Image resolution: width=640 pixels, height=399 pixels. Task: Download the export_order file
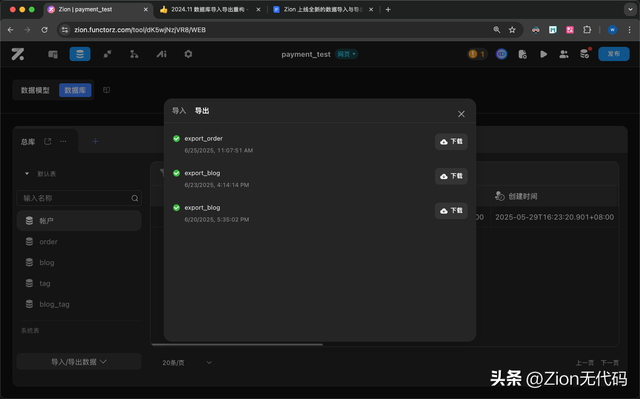[x=451, y=142]
